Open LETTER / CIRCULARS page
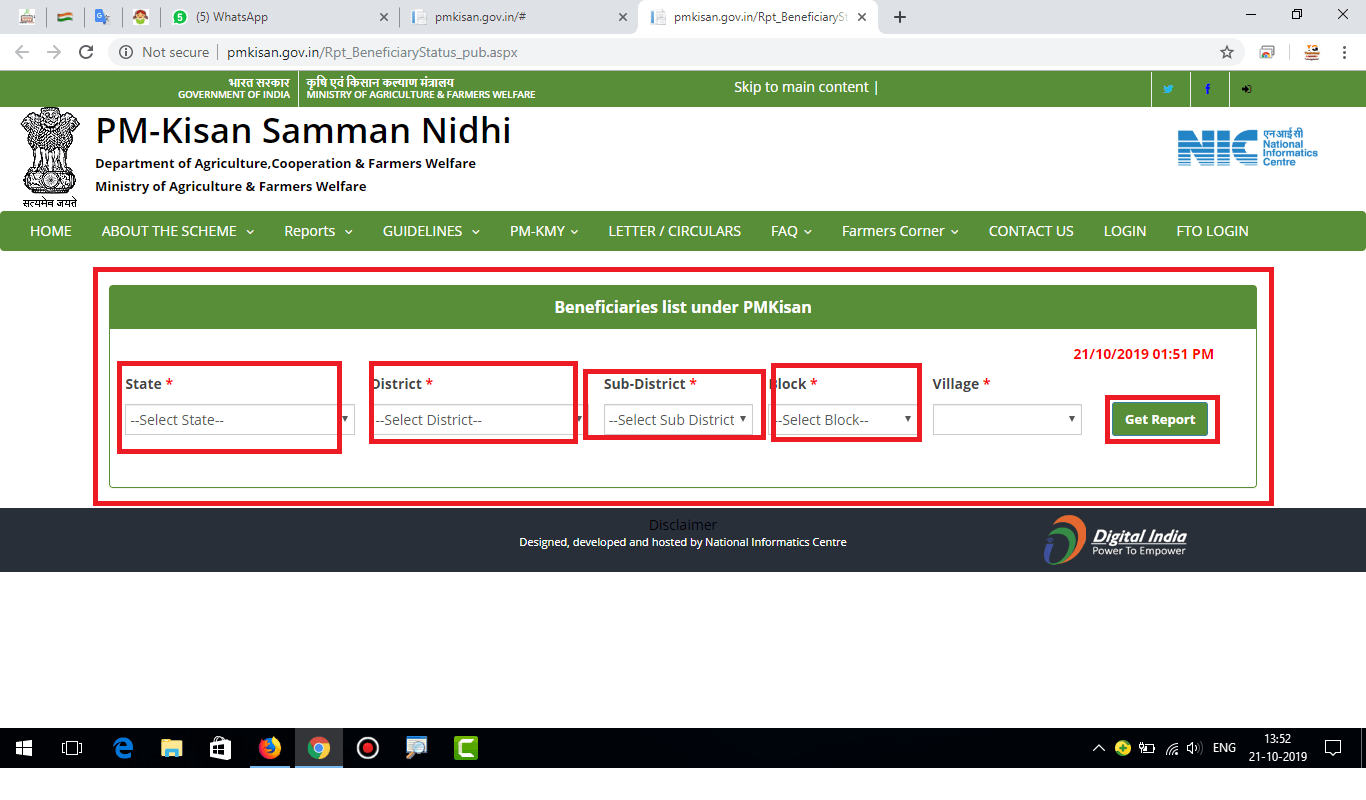Image resolution: width=1366 pixels, height=800 pixels. click(x=675, y=231)
